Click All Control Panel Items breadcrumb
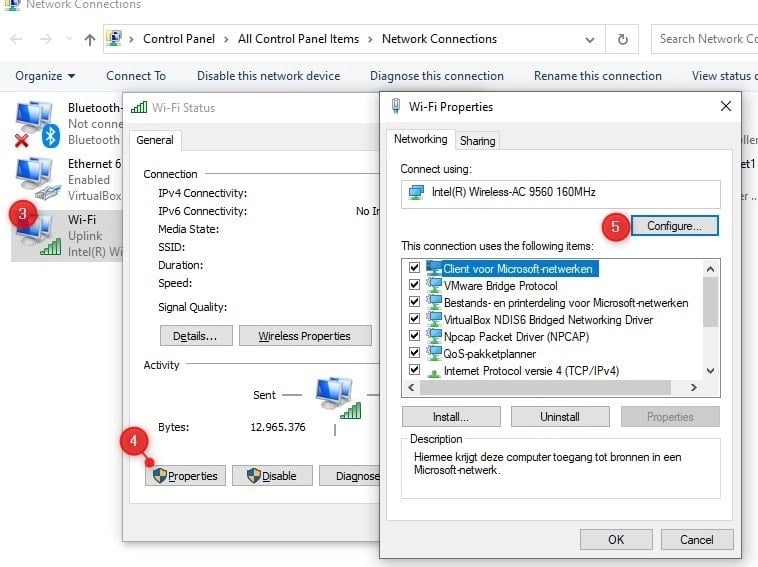This screenshot has height=567, width=758. click(298, 39)
